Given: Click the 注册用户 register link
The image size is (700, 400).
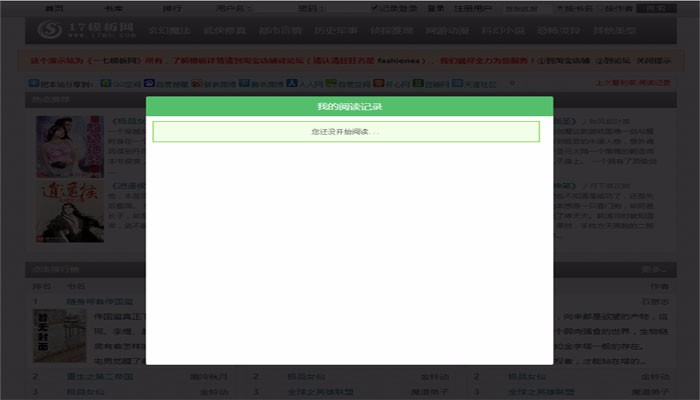Looking at the screenshot, I should click(x=473, y=8).
